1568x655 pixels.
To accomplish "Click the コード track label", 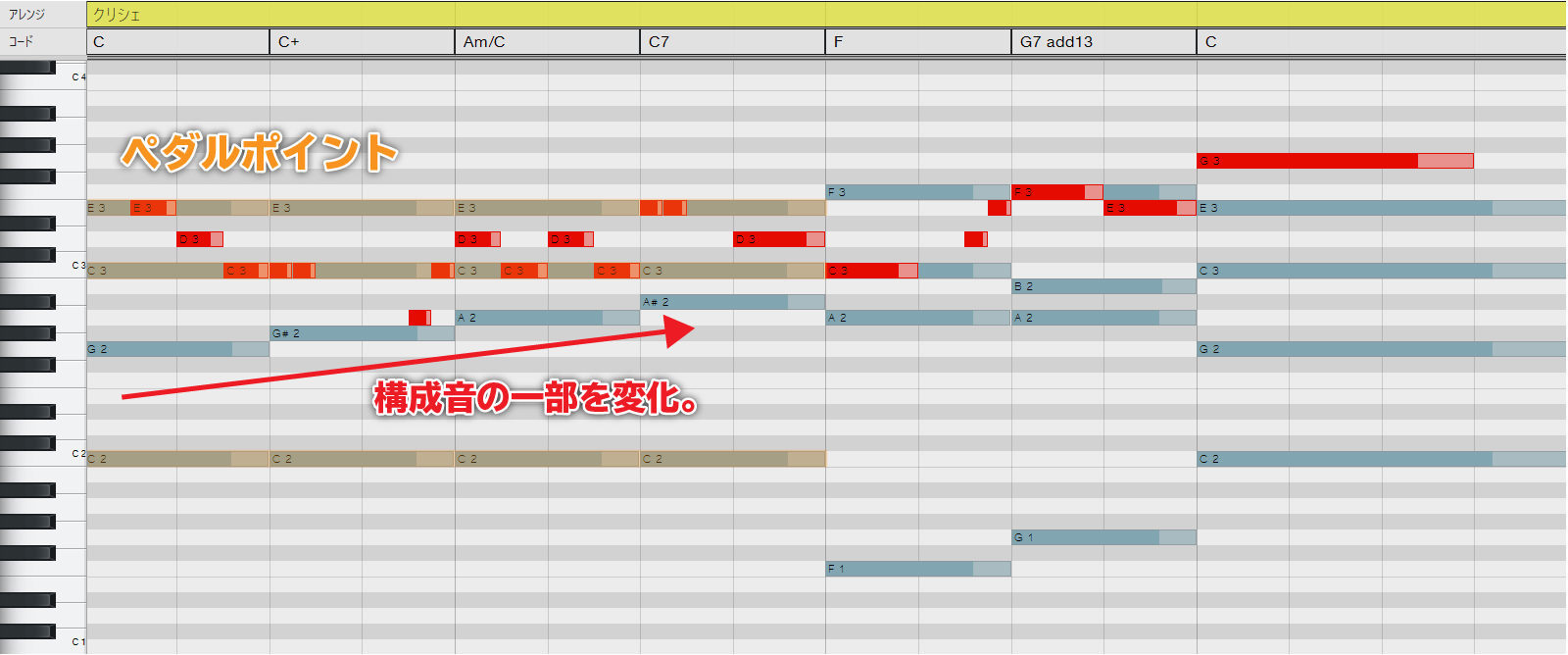I will [x=21, y=41].
